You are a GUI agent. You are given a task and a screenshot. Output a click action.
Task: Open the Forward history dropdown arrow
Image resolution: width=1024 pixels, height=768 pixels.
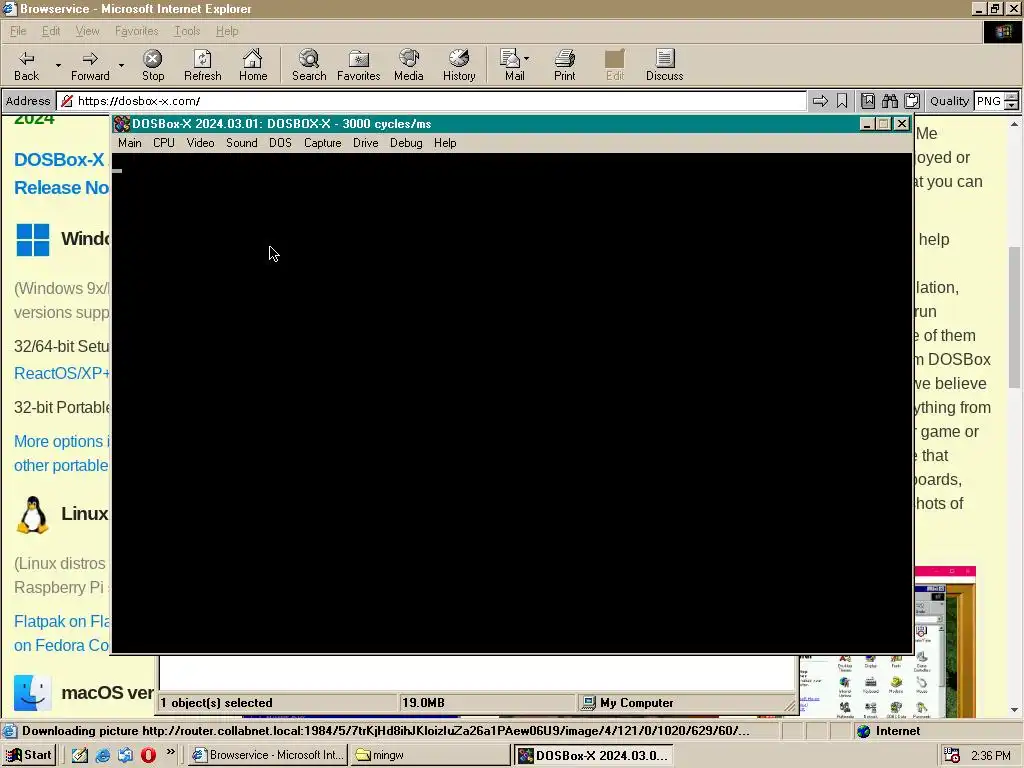click(121, 65)
